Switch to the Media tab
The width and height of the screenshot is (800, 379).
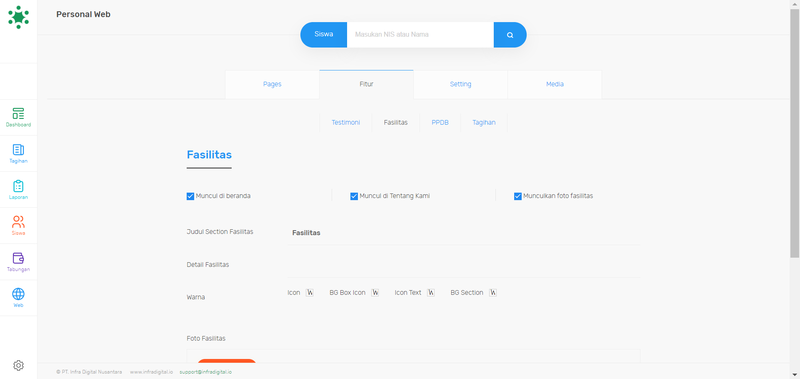(x=555, y=84)
